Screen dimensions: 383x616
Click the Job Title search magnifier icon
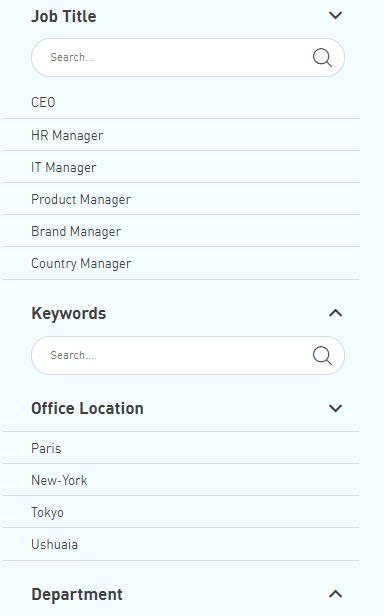[322, 58]
